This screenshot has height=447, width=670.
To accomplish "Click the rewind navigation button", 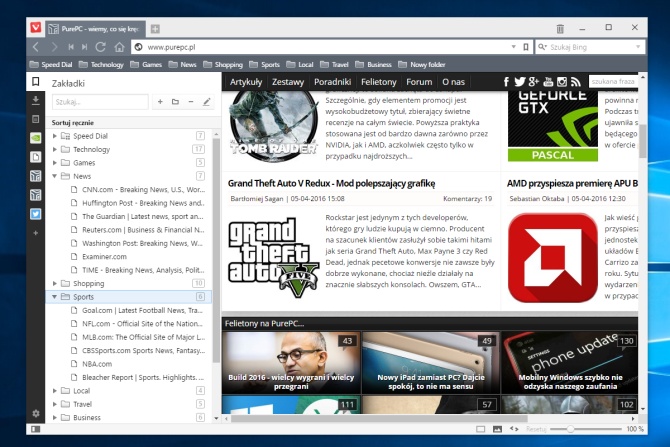I will (x=71, y=47).
